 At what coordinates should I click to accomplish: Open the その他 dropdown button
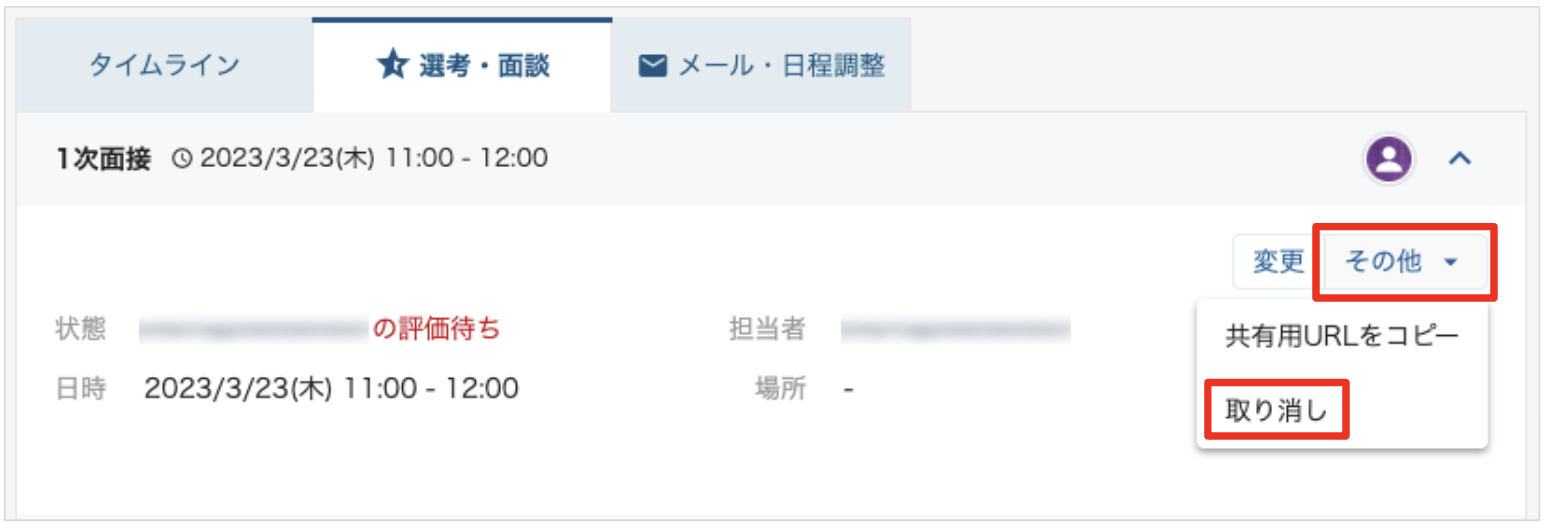coord(1404,262)
